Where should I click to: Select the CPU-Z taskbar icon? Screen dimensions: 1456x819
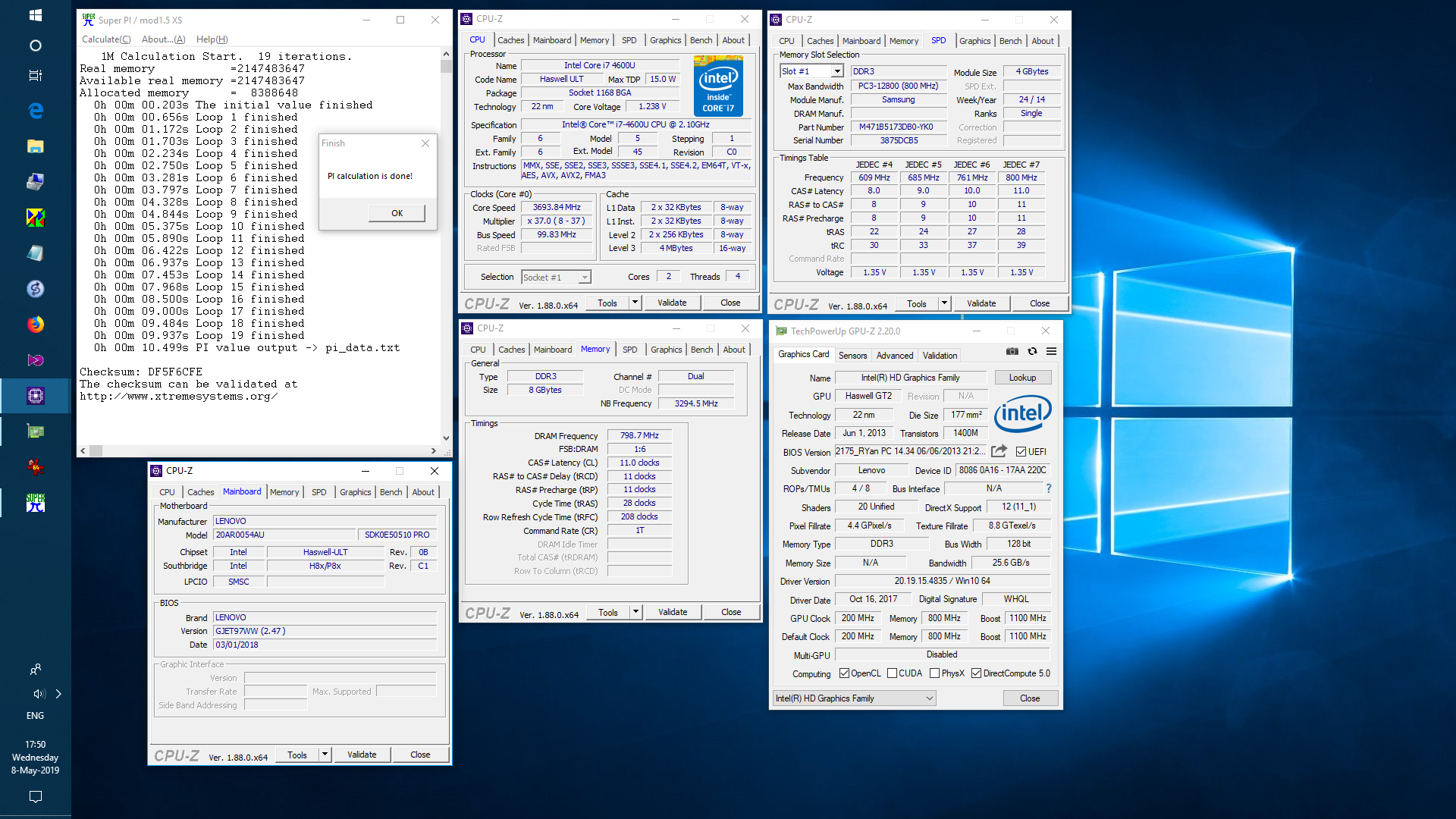(35, 396)
